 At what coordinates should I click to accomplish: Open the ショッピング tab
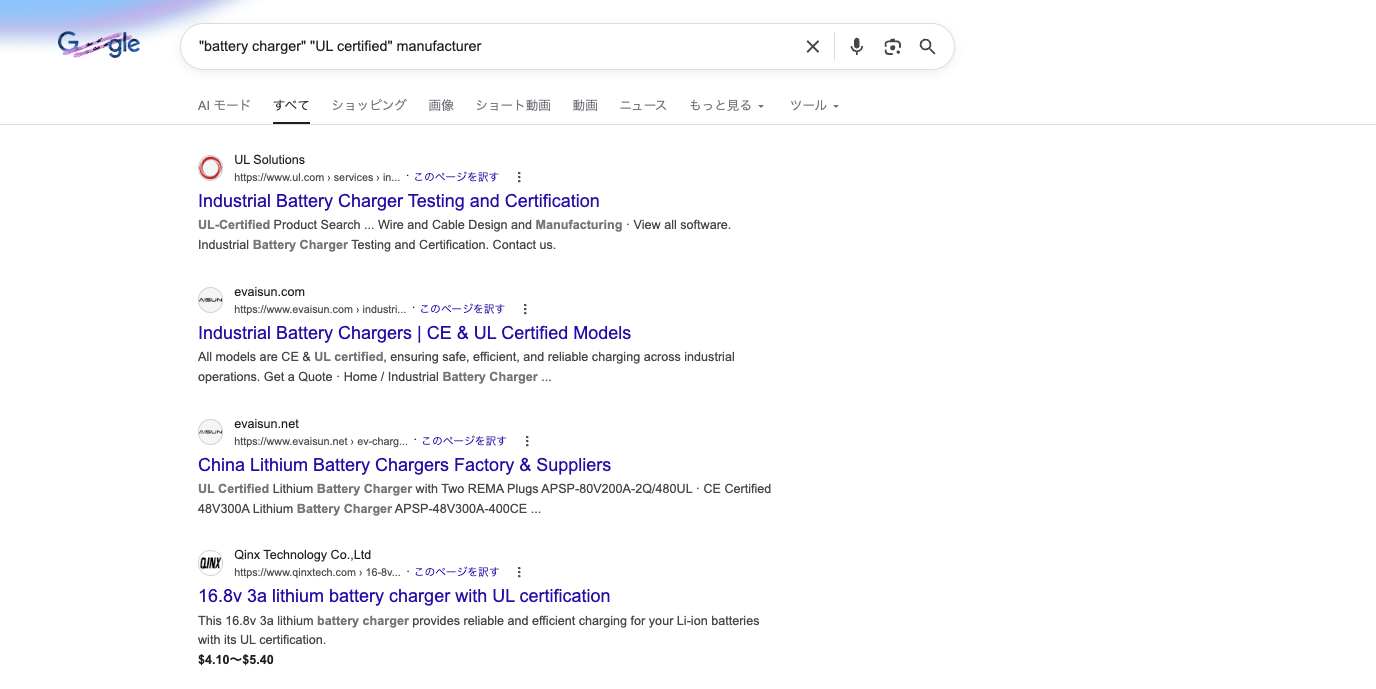(x=368, y=105)
